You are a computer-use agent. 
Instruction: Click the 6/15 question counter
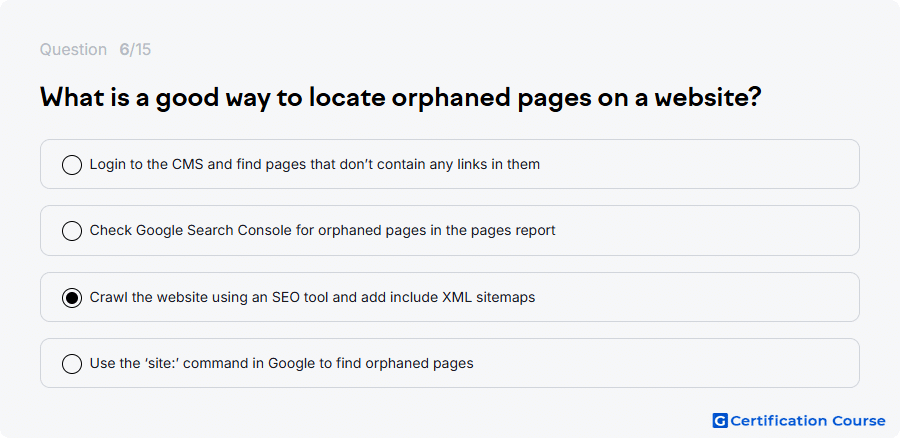pyautogui.click(x=135, y=50)
